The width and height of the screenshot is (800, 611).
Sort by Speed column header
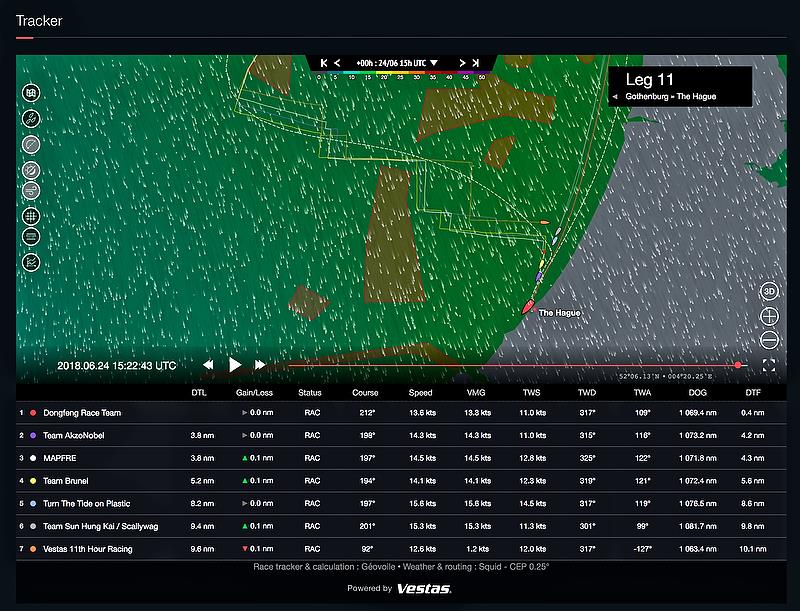(420, 393)
